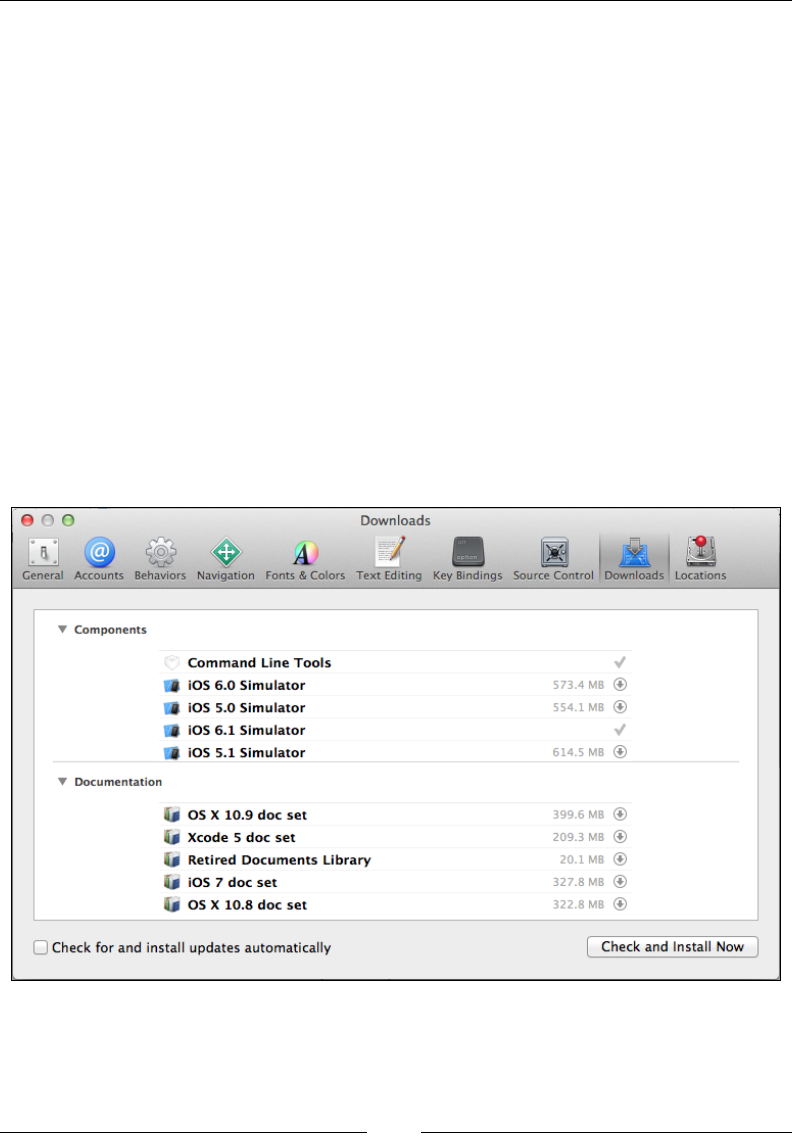Open the Locations preferences pane
This screenshot has height=1142, width=792.
coord(700,559)
